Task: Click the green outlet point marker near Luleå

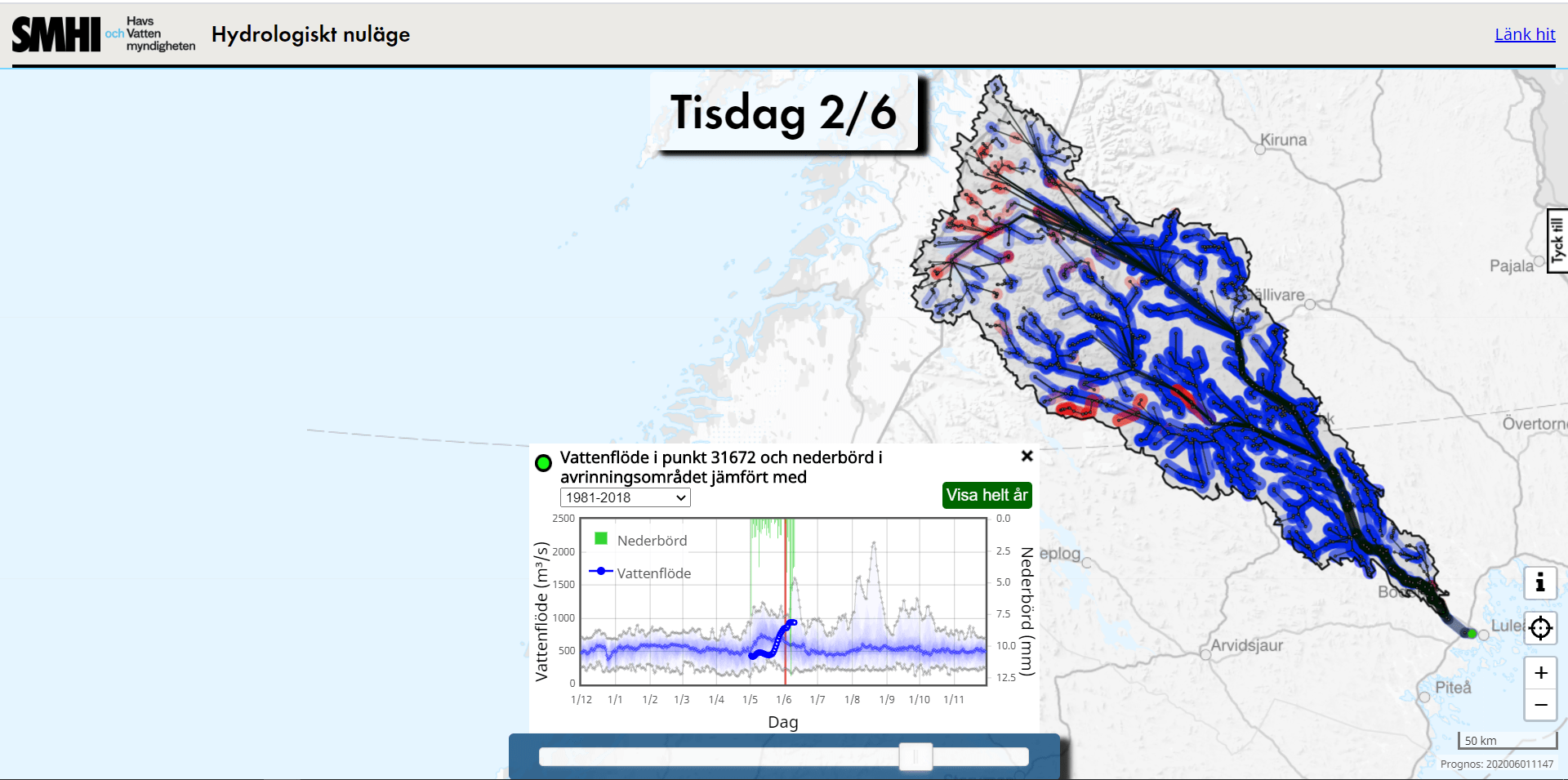Action: tap(1472, 633)
